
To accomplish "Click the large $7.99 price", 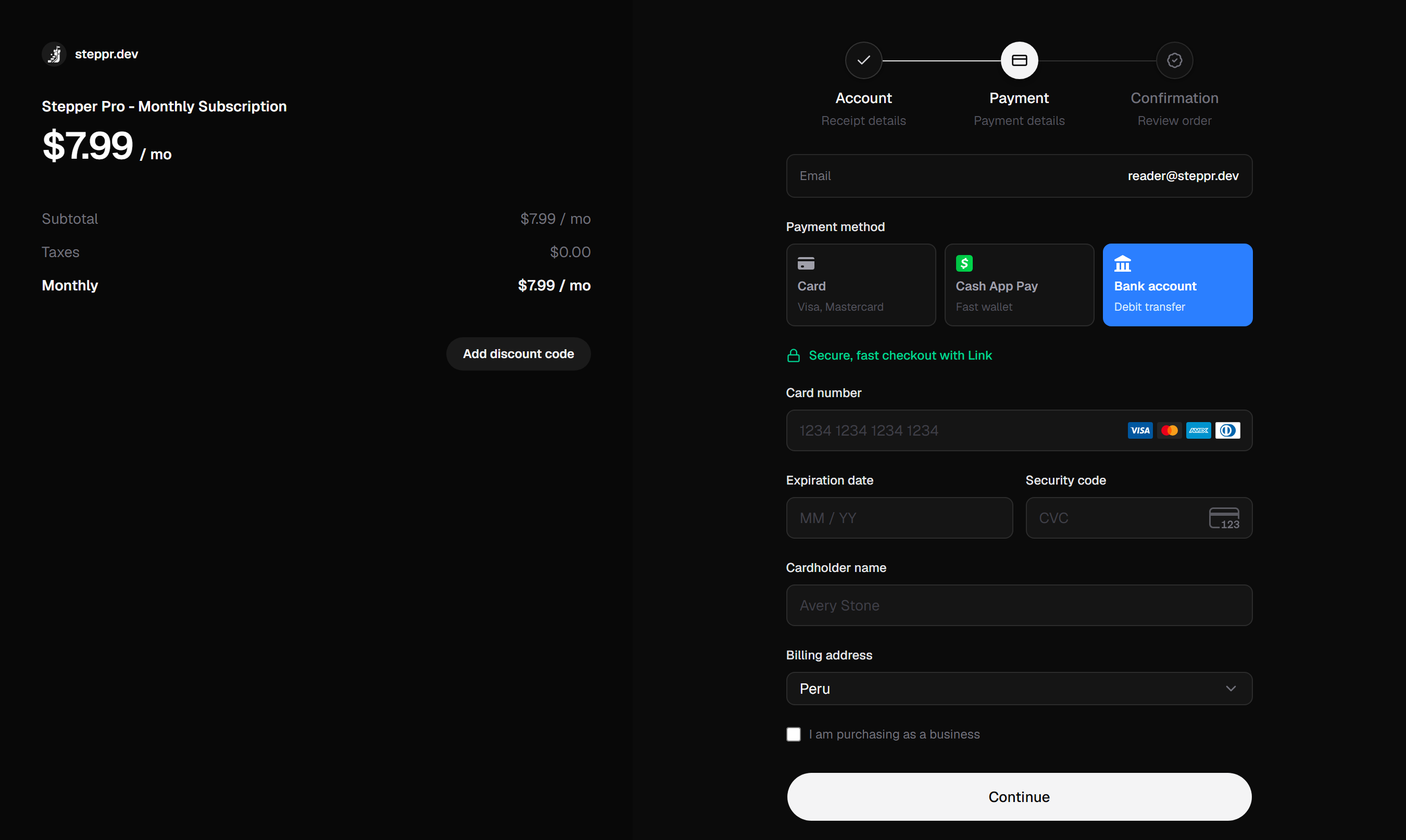I will [88, 146].
